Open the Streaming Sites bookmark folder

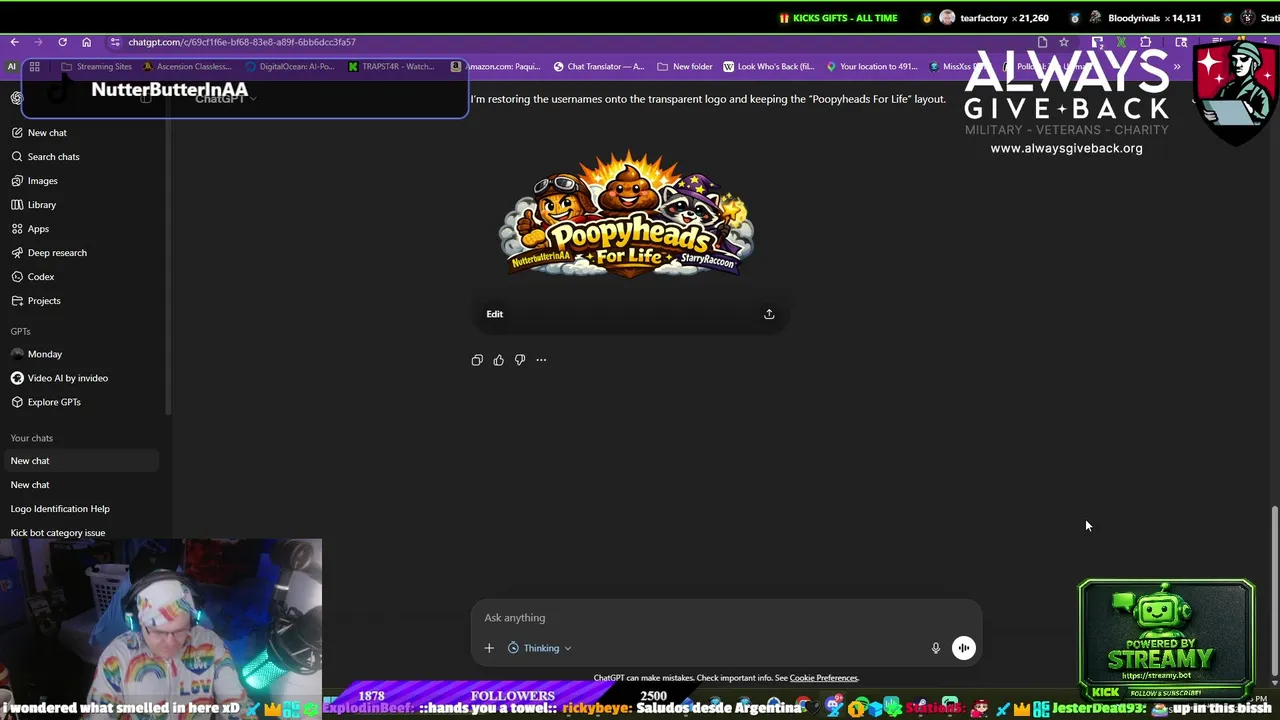(x=96, y=67)
